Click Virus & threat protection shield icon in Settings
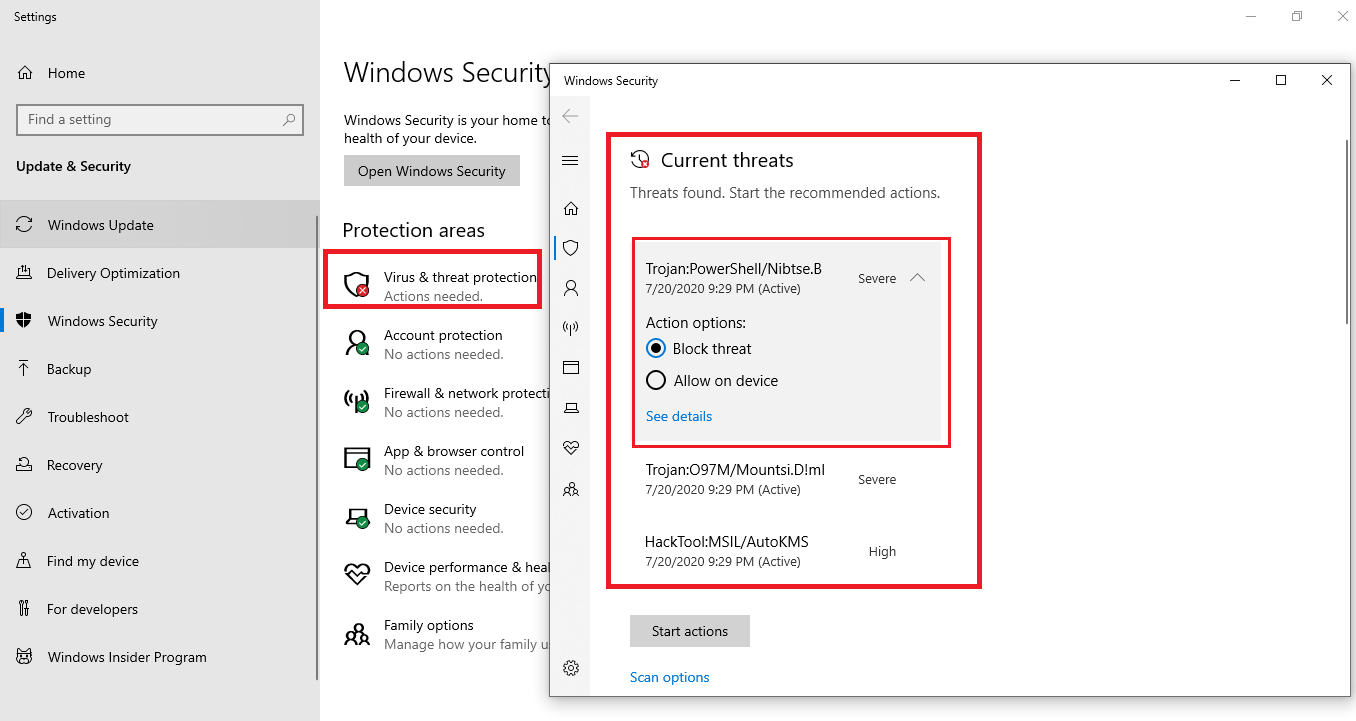 (357, 285)
